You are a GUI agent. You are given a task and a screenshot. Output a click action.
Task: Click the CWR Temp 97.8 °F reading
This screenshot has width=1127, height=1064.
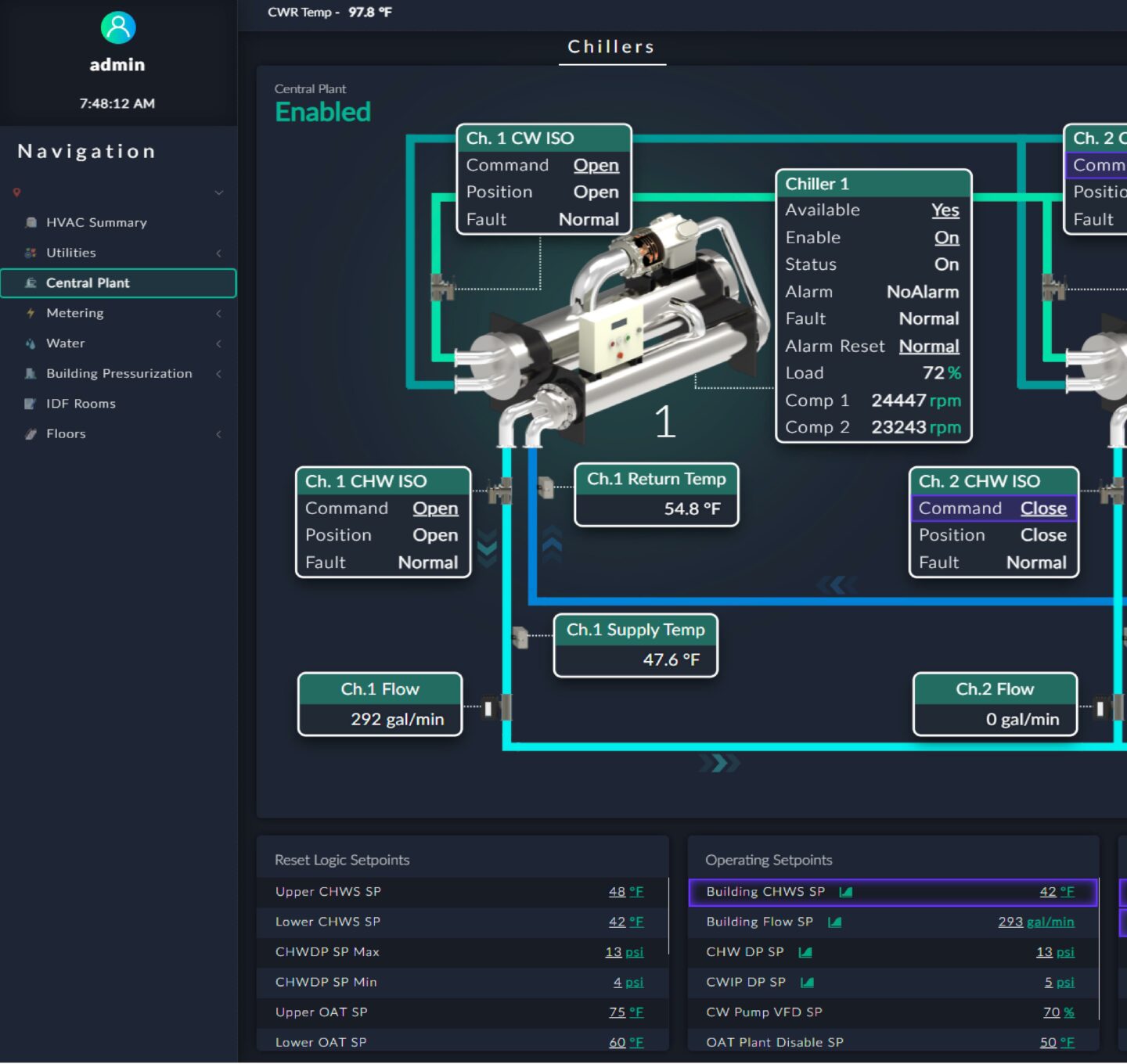[x=329, y=13]
